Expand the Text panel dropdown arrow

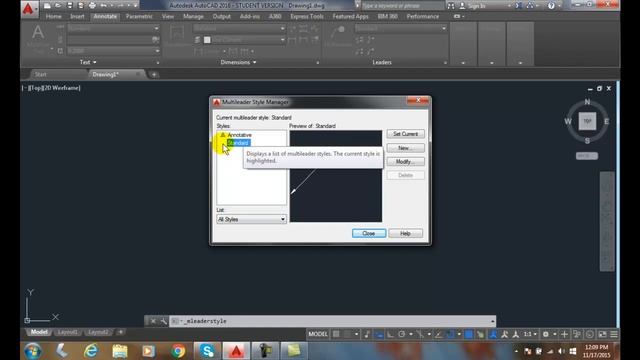pyautogui.click(x=95, y=62)
